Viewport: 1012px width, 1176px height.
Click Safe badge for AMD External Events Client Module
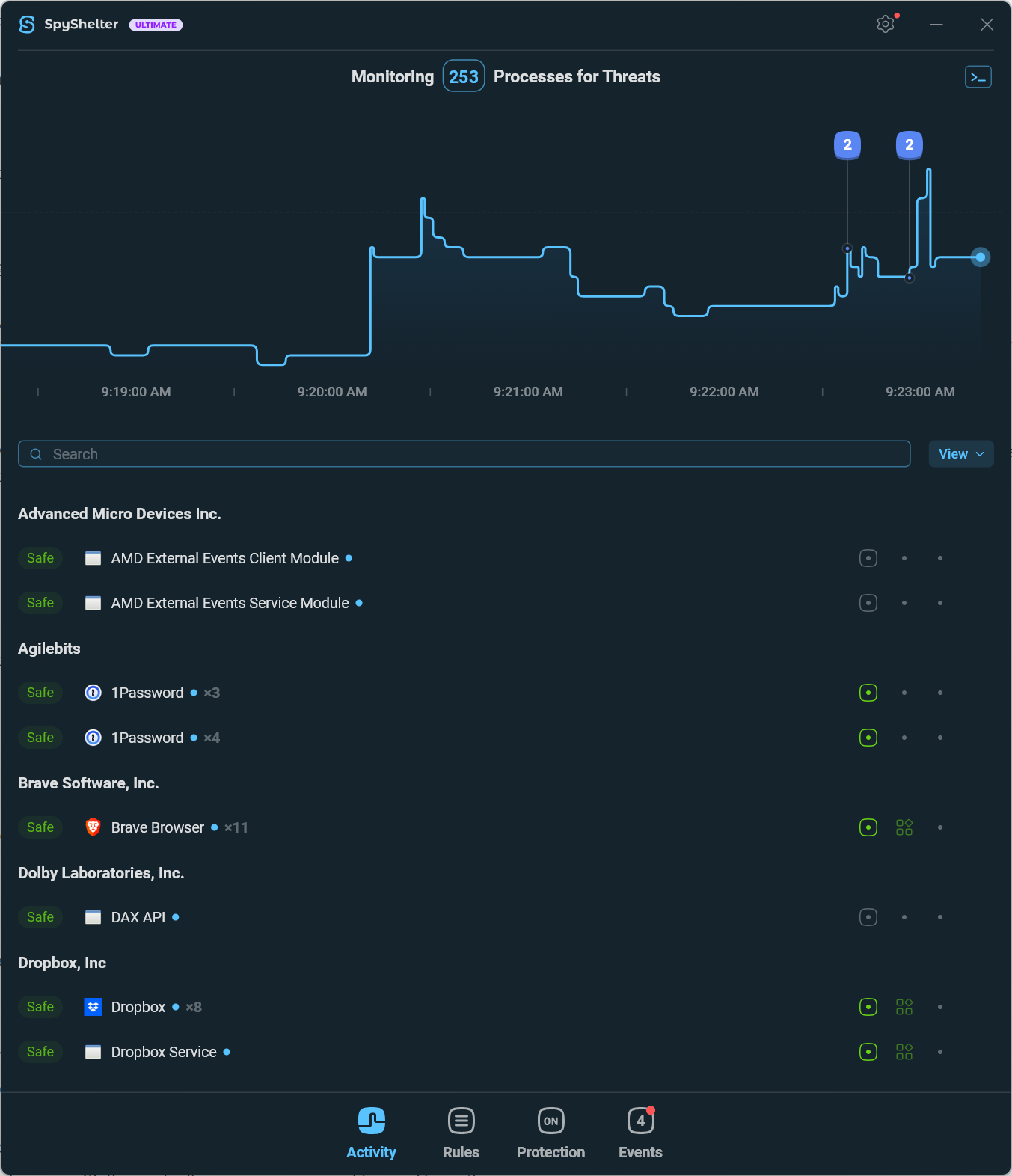click(40, 558)
